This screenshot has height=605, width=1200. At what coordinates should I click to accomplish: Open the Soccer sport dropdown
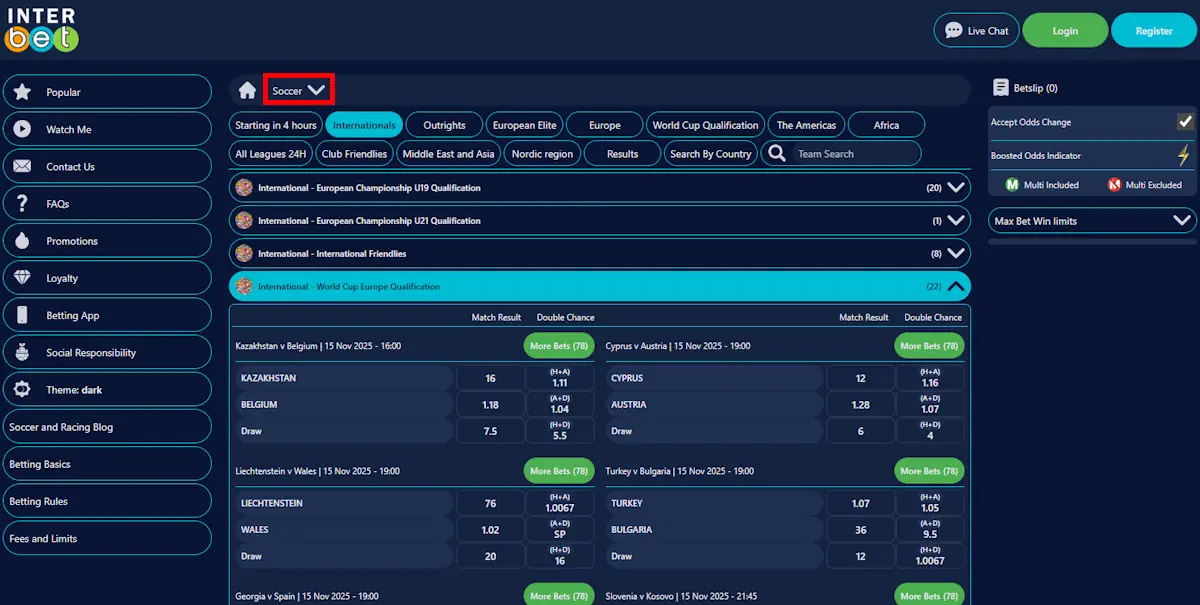pyautogui.click(x=299, y=88)
